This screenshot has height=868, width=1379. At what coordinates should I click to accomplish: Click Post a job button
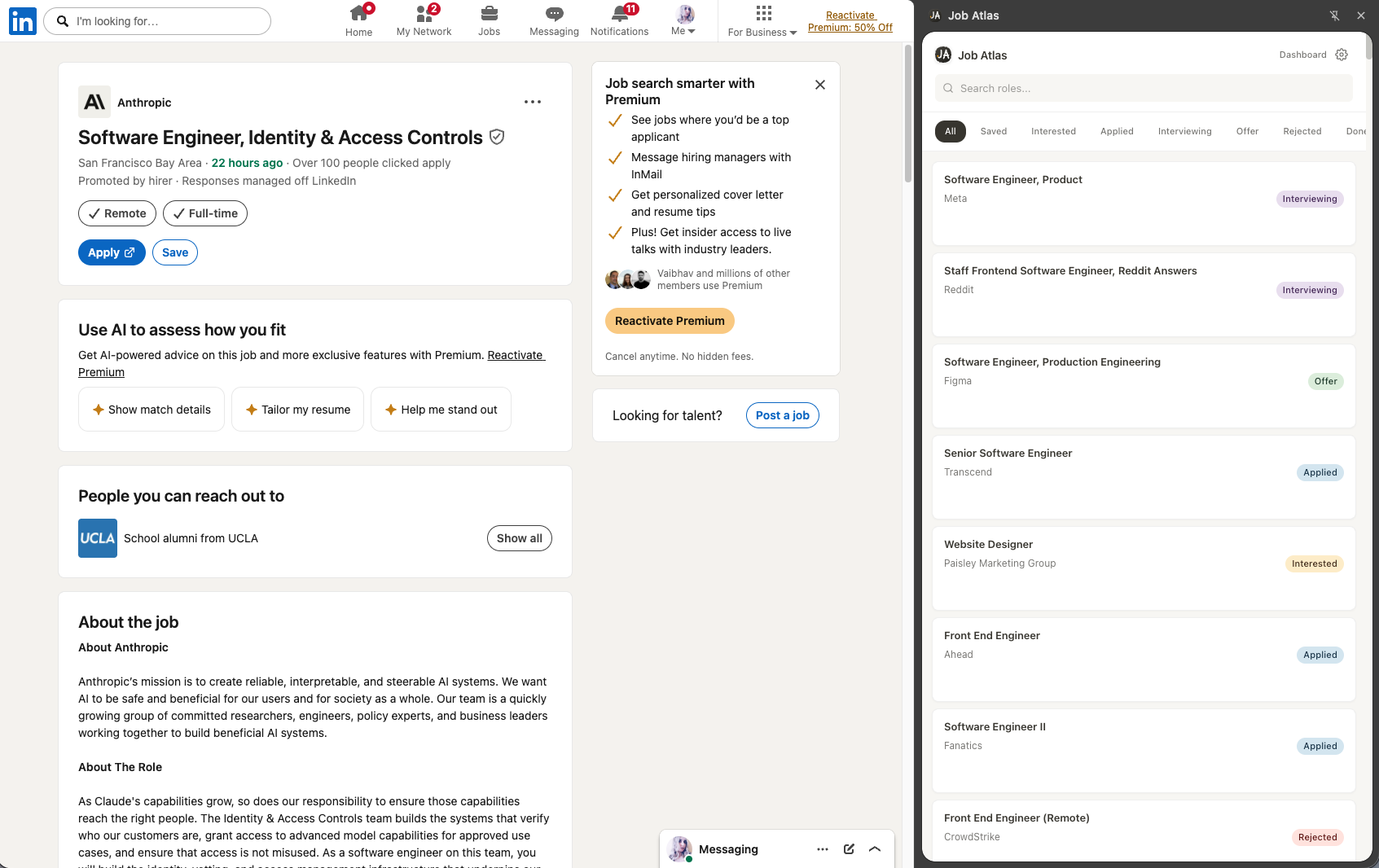point(783,415)
